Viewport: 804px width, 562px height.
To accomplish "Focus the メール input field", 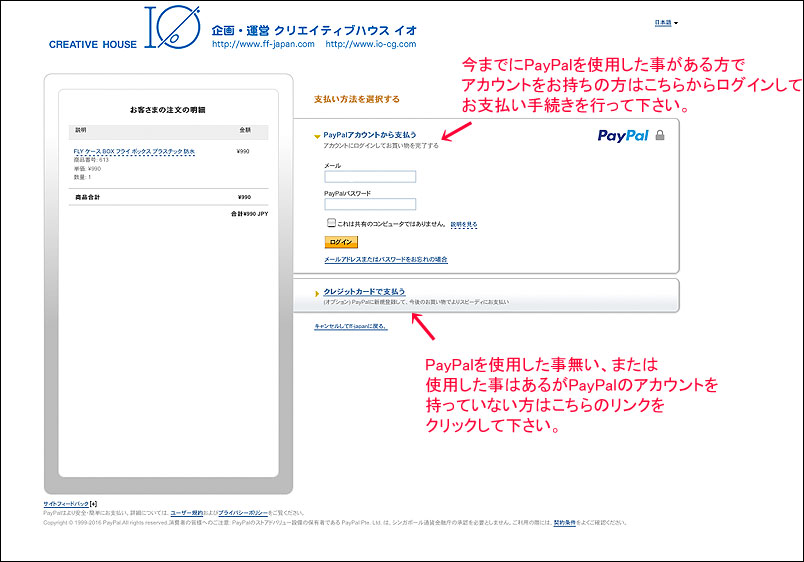I will pyautogui.click(x=370, y=177).
